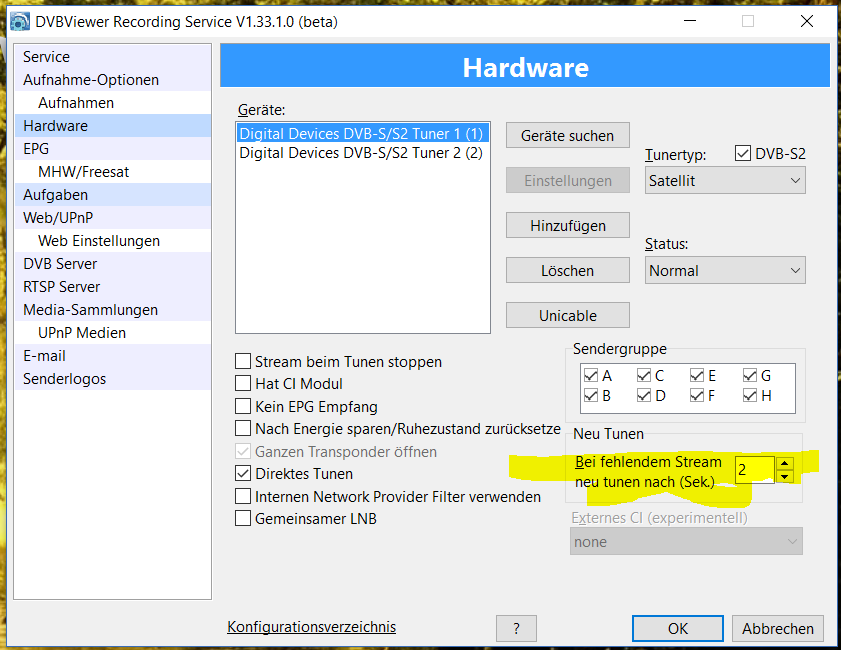This screenshot has height=650, width=841.
Task: Click the Geräte suchen button
Action: [567, 136]
